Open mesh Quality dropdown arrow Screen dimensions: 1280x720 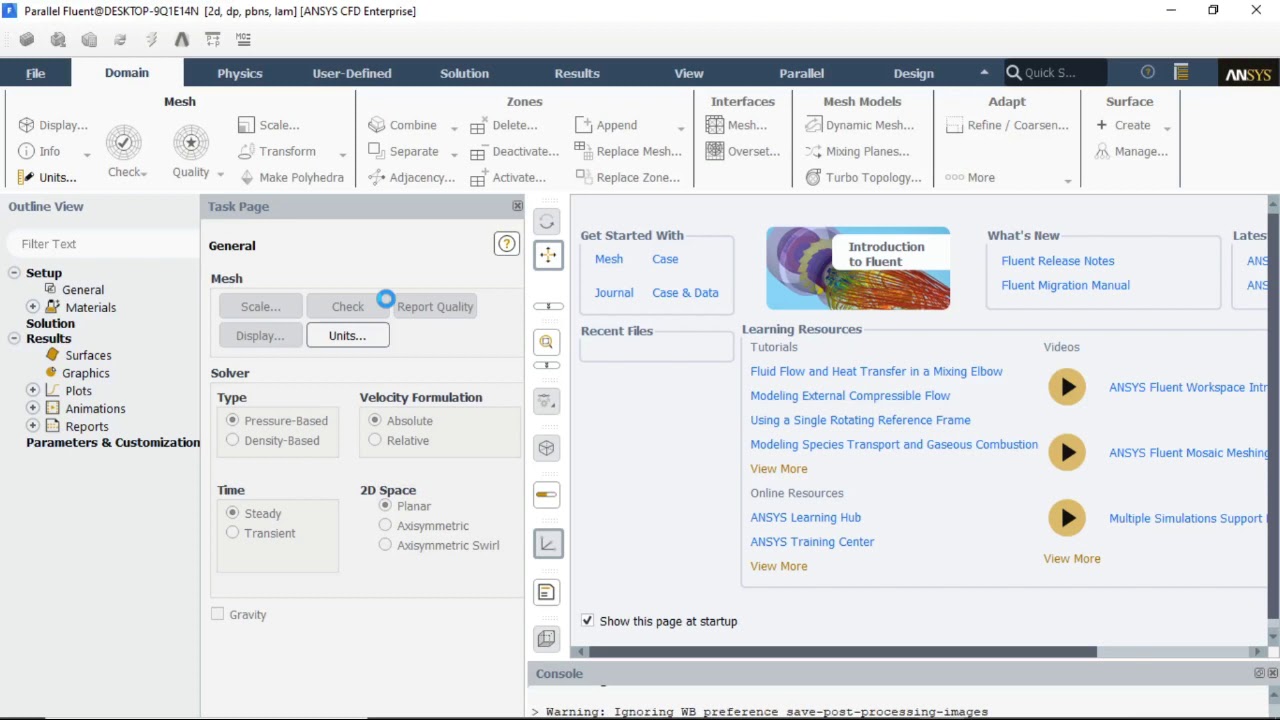[x=220, y=174]
